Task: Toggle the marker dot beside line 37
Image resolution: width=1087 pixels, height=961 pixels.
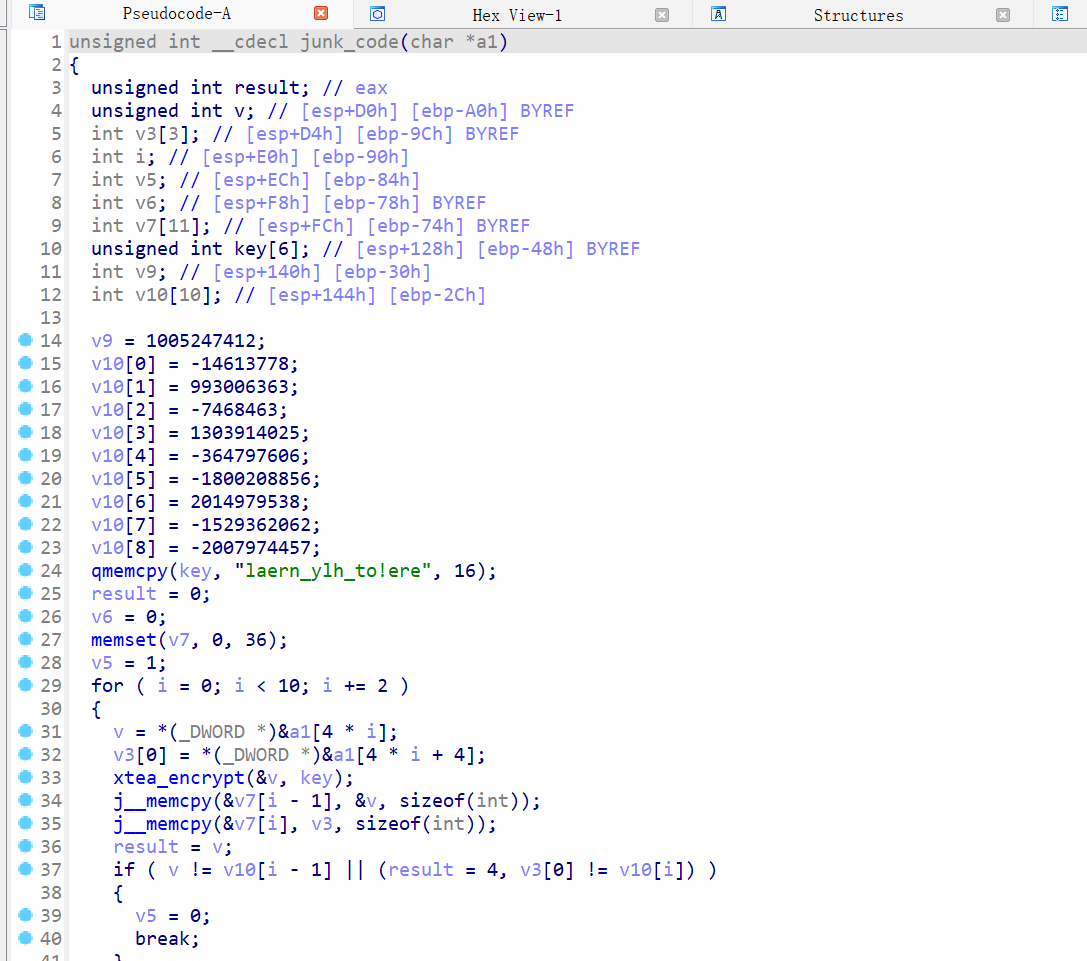Action: [x=26, y=869]
